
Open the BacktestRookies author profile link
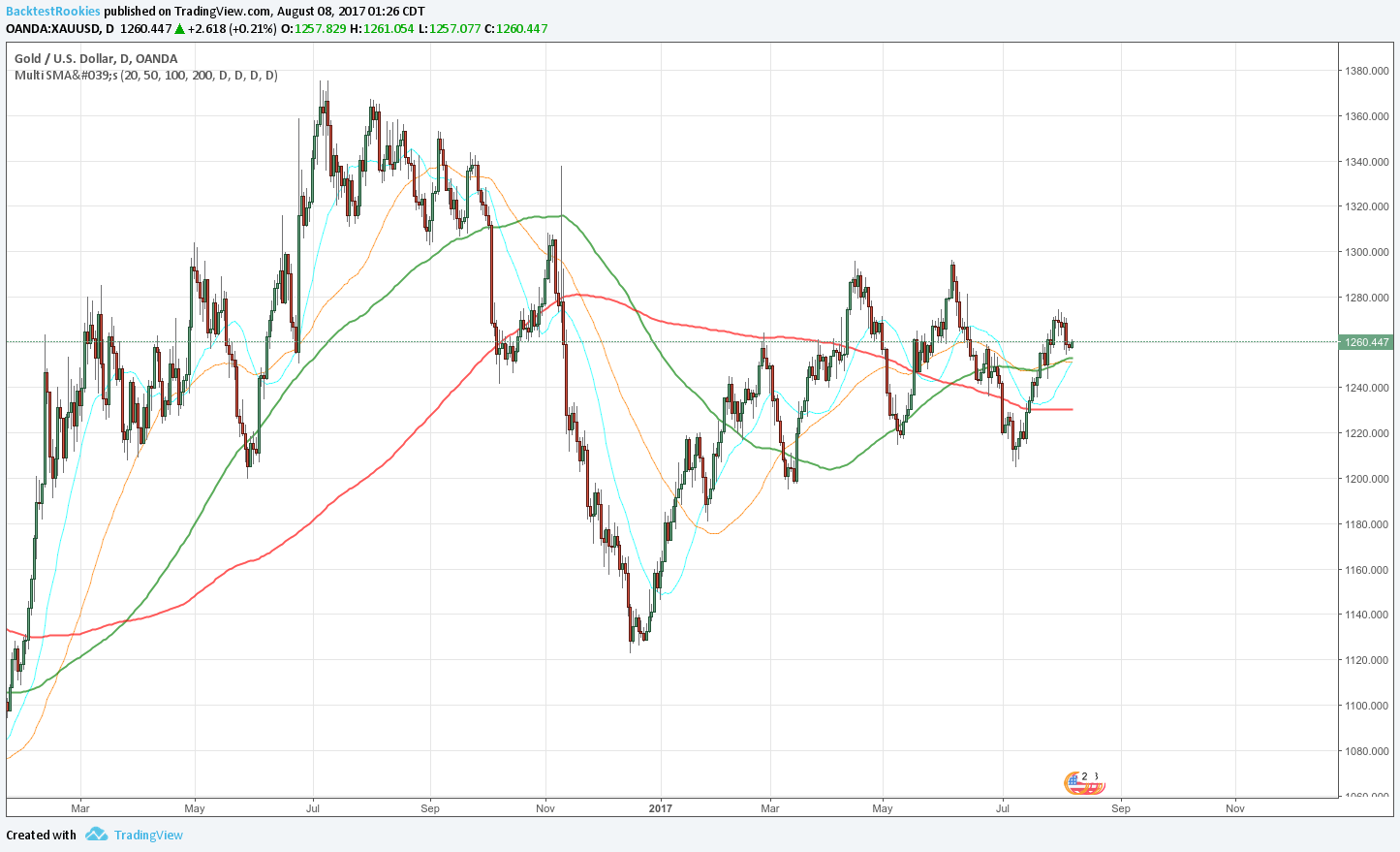(x=52, y=11)
